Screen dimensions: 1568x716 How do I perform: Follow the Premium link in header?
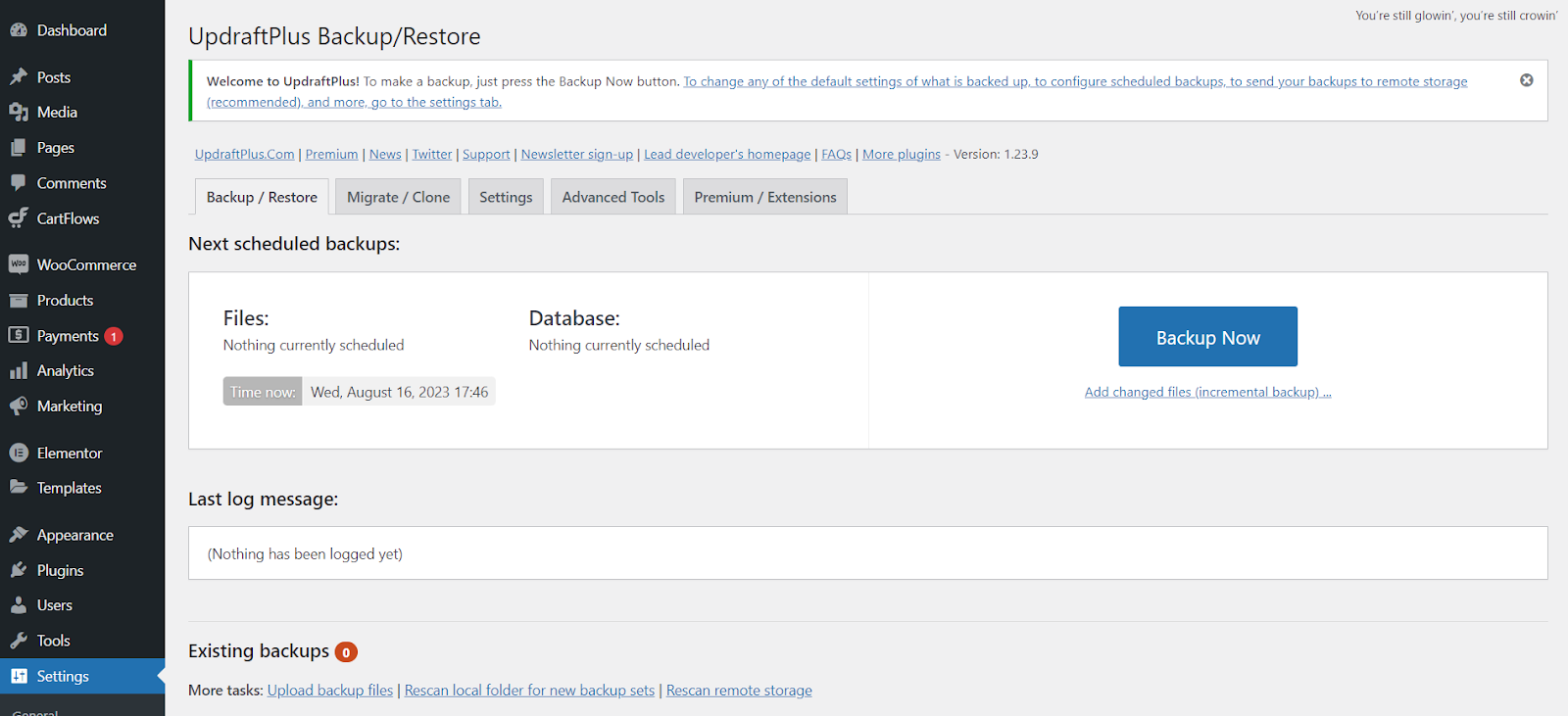(x=331, y=154)
